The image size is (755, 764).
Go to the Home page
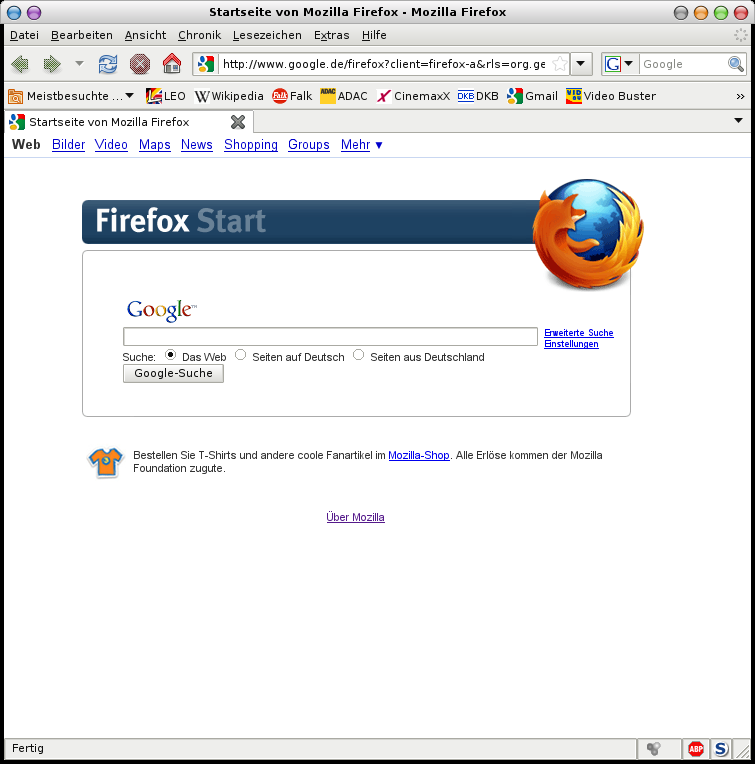coord(172,64)
